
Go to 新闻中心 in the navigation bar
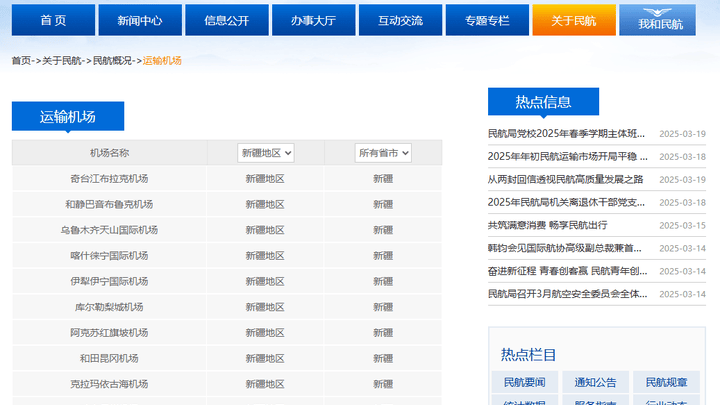click(140, 20)
